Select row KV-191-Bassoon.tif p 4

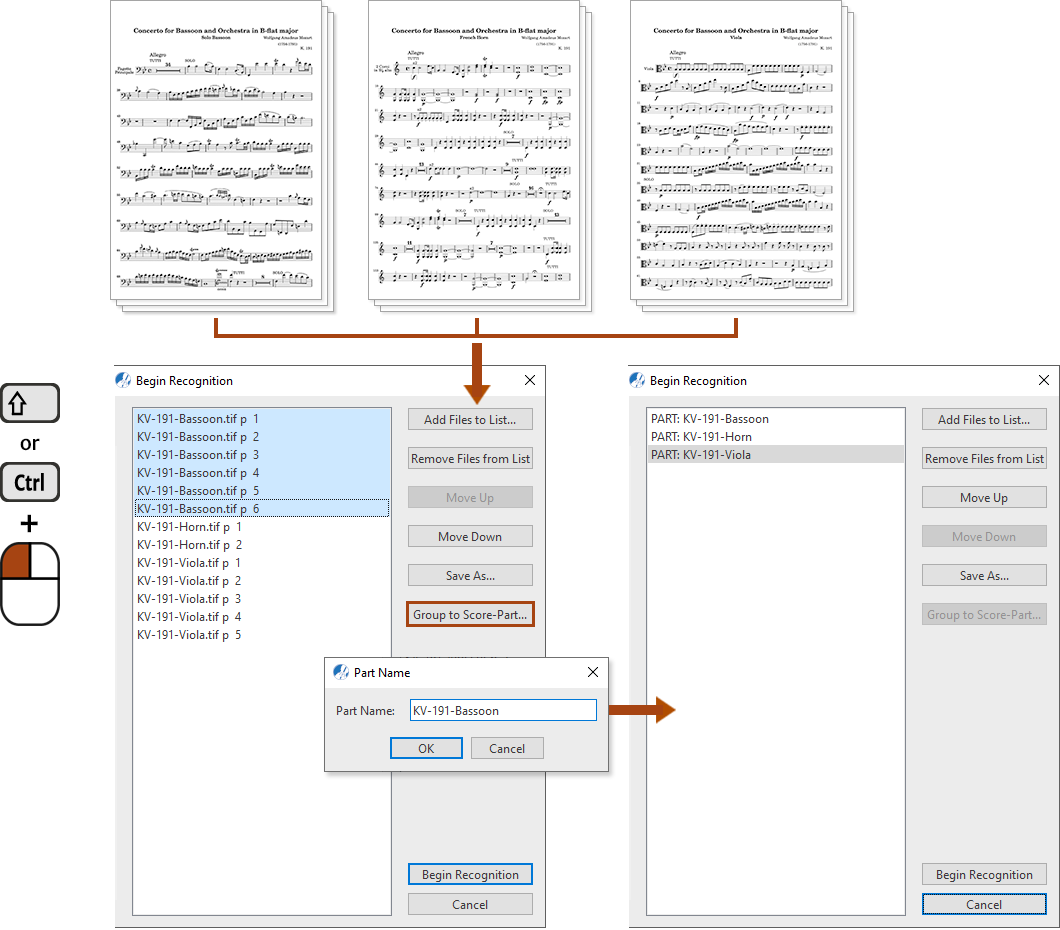(x=262, y=473)
